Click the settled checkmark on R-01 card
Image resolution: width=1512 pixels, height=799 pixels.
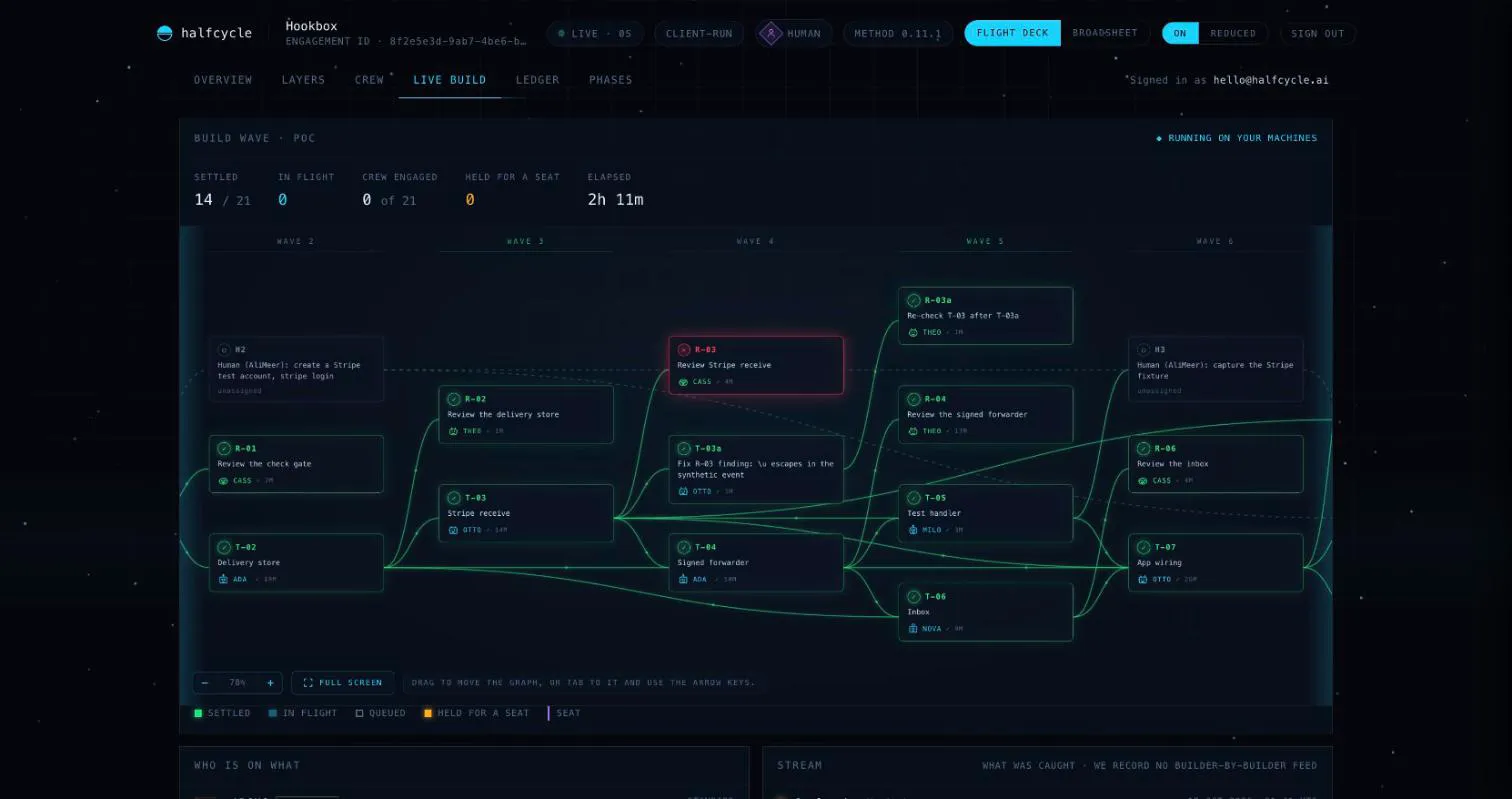coord(224,448)
